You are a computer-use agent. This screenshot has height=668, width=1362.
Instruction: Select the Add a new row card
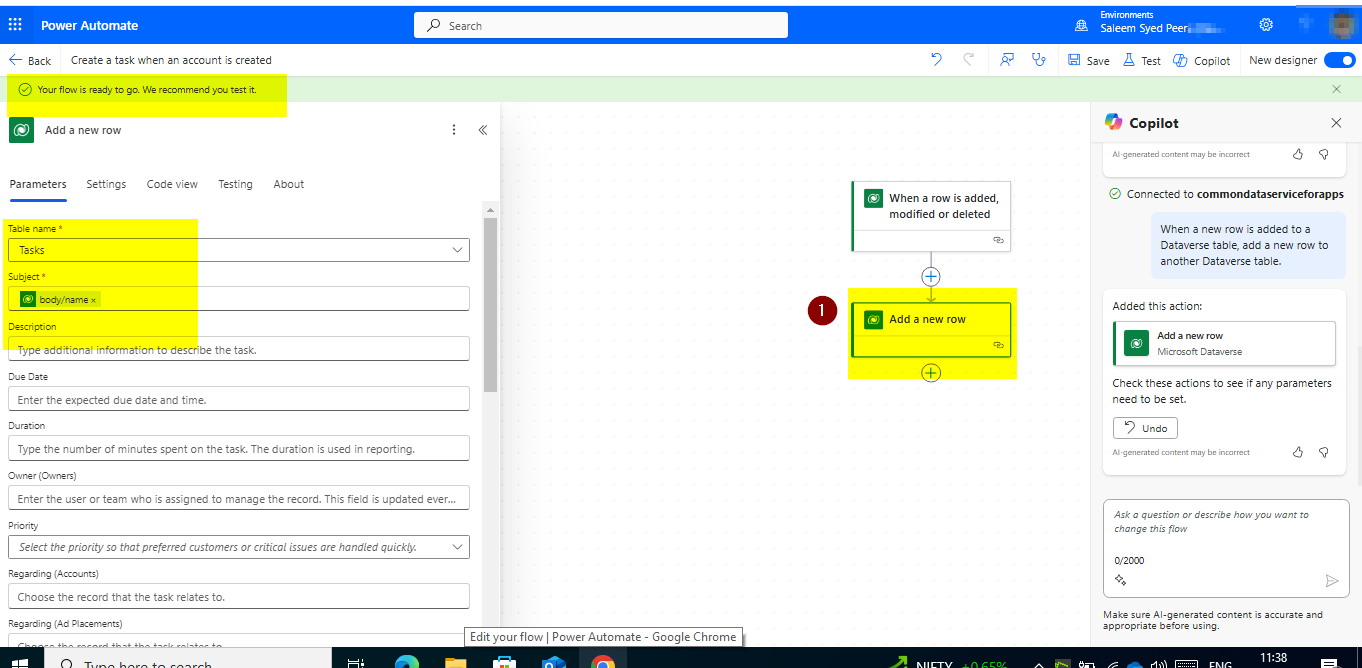coord(930,329)
